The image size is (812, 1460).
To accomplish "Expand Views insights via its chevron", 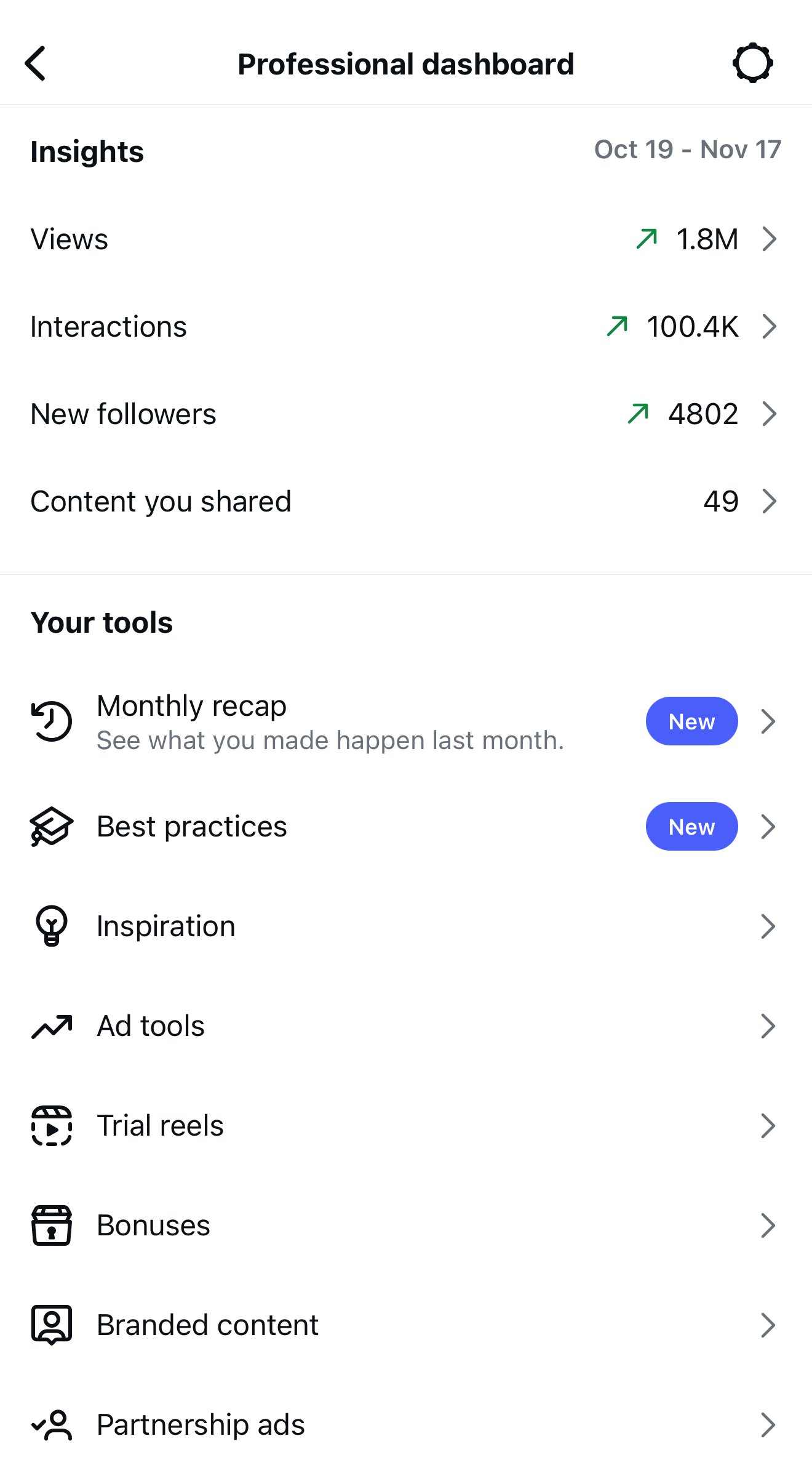I will point(769,239).
